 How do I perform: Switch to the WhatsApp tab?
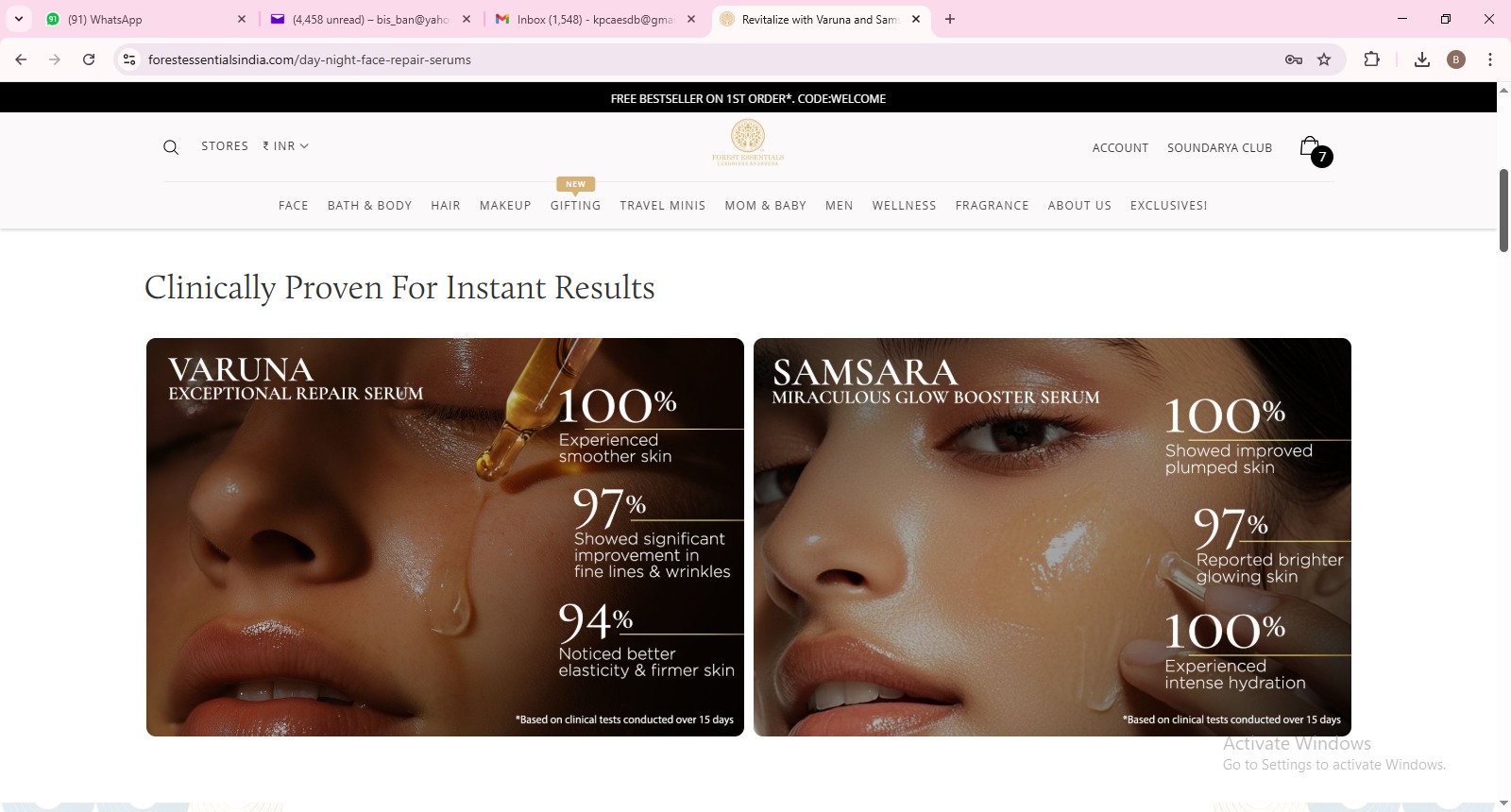coord(142,19)
